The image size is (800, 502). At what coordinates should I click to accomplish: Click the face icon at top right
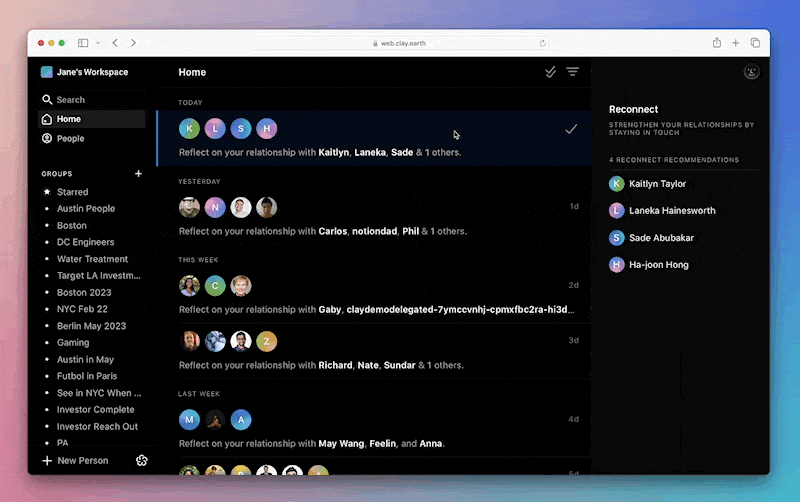click(x=751, y=72)
